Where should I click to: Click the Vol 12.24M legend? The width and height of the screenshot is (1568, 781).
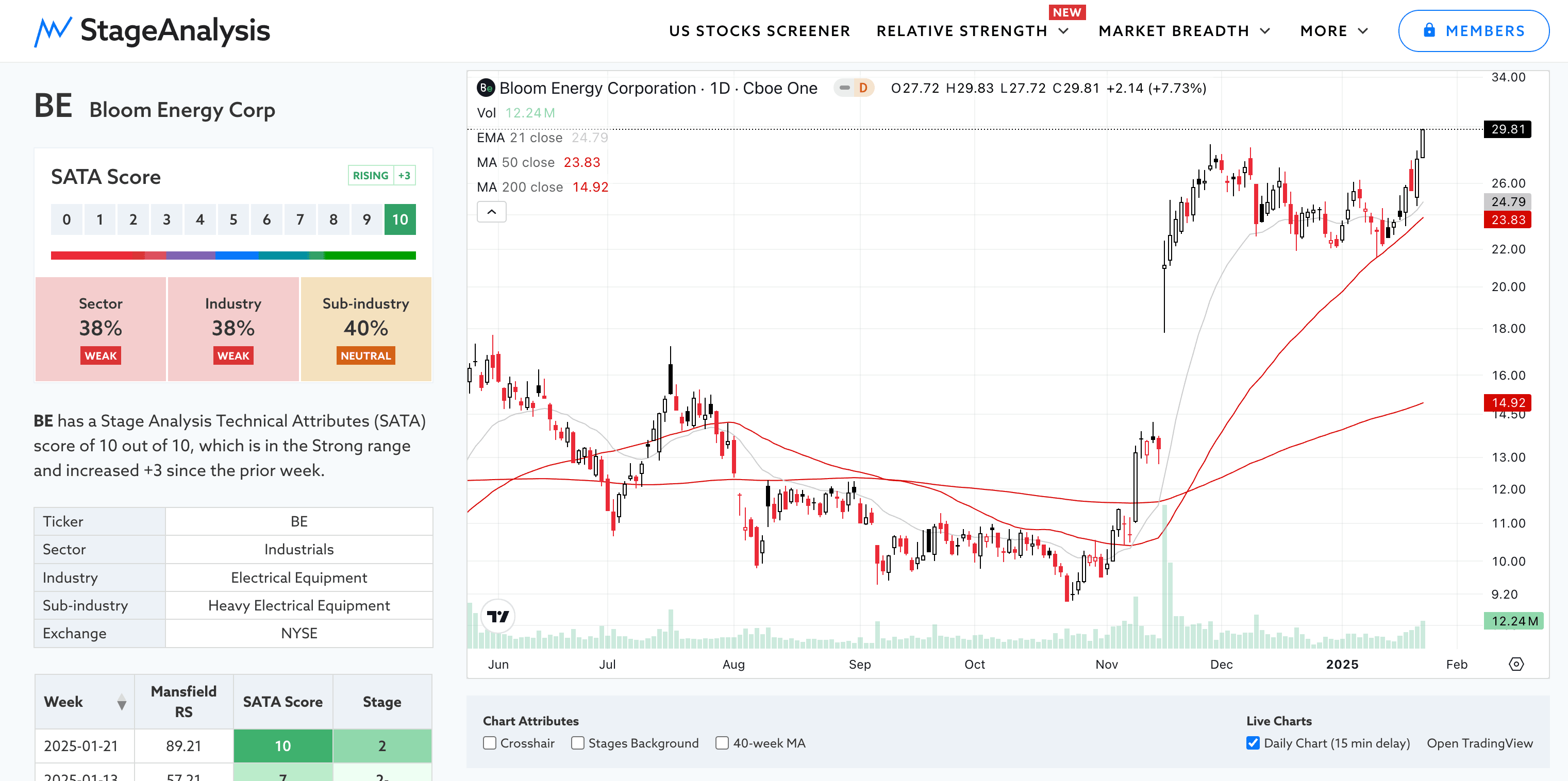516,113
